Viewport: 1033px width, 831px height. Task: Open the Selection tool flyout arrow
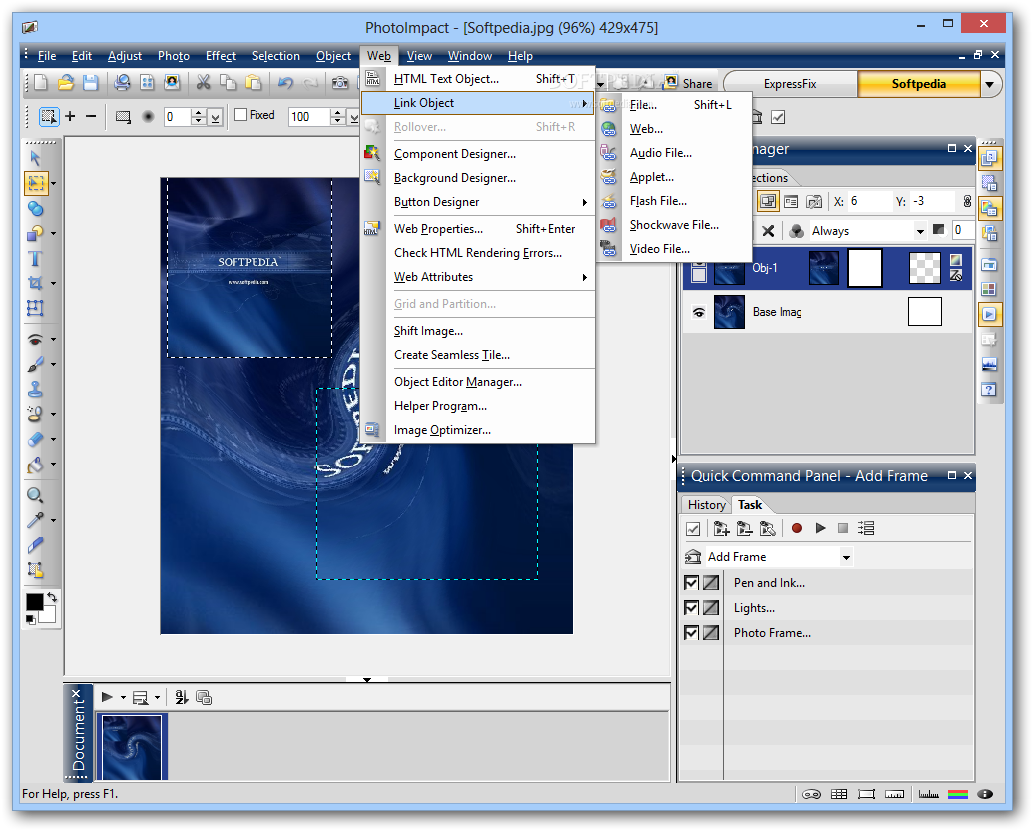pyautogui.click(x=53, y=183)
